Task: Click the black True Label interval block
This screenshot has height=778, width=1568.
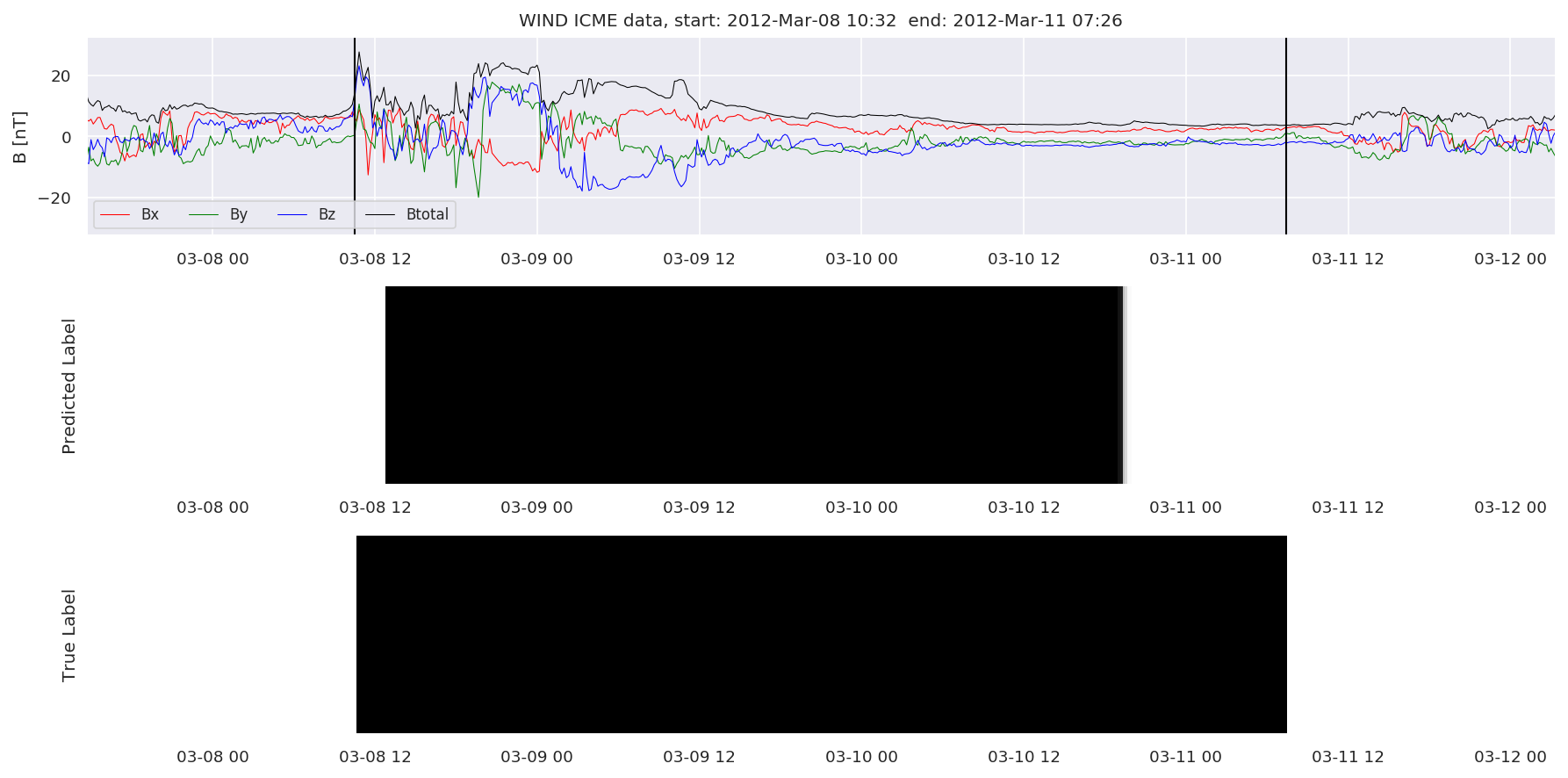Action: point(822,634)
